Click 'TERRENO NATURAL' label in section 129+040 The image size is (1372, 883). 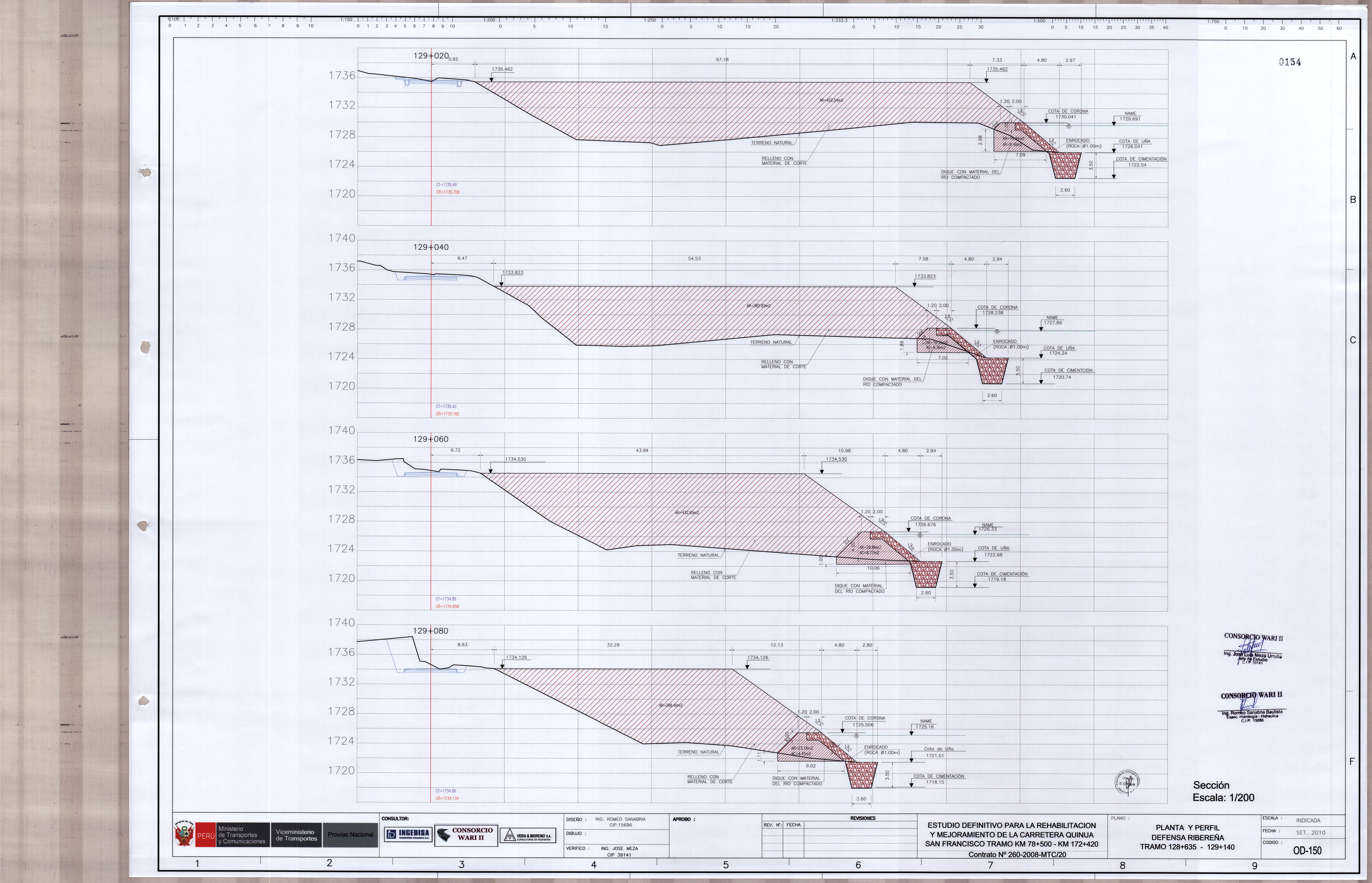coord(771,342)
